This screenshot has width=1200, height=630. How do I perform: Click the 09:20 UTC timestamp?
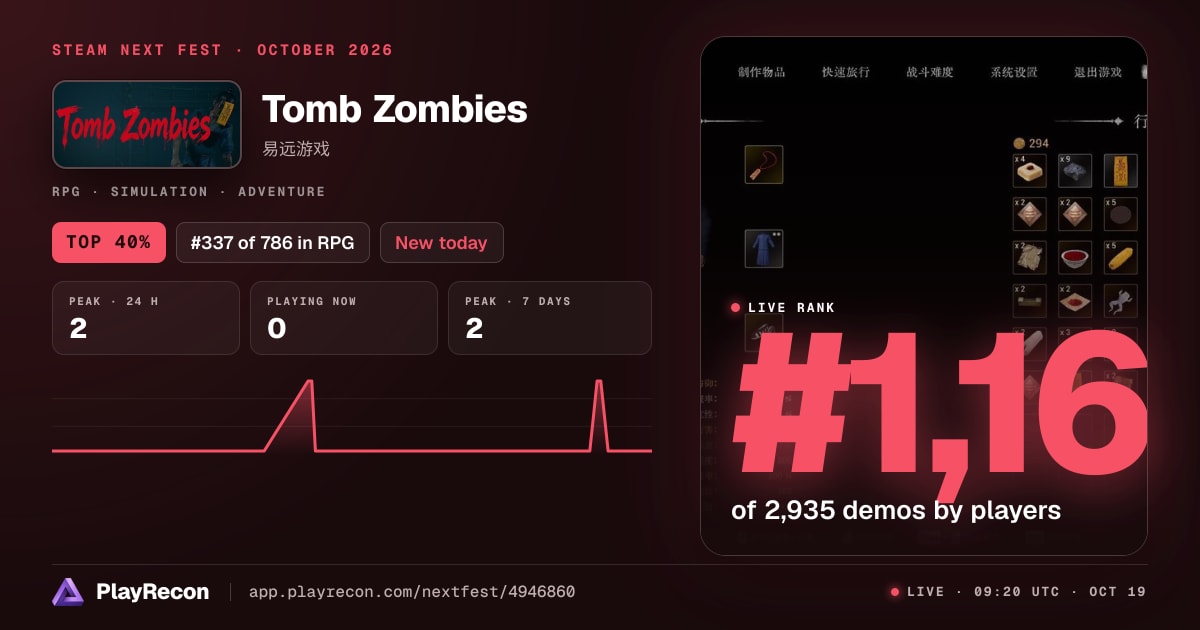click(x=1017, y=592)
